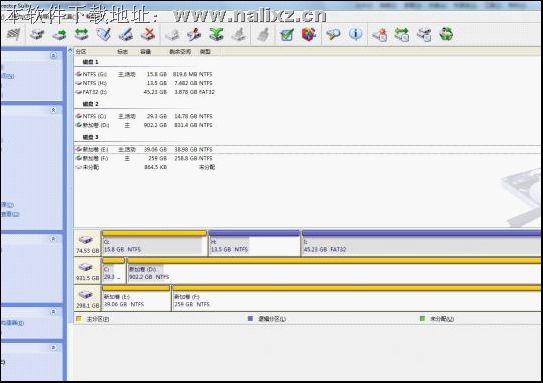Click the 298.1 GB disk icon in the map
The image size is (543, 383).
pyautogui.click(x=86, y=295)
